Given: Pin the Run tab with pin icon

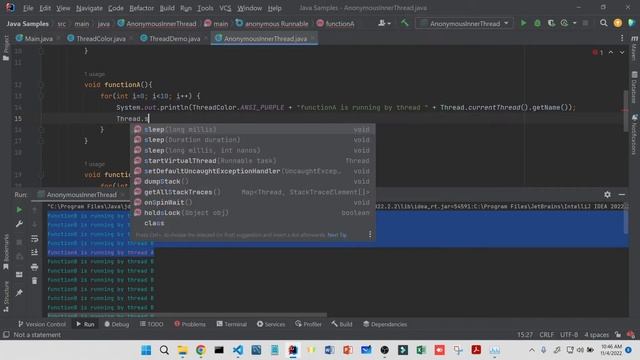Looking at the screenshot, I should point(19,292).
